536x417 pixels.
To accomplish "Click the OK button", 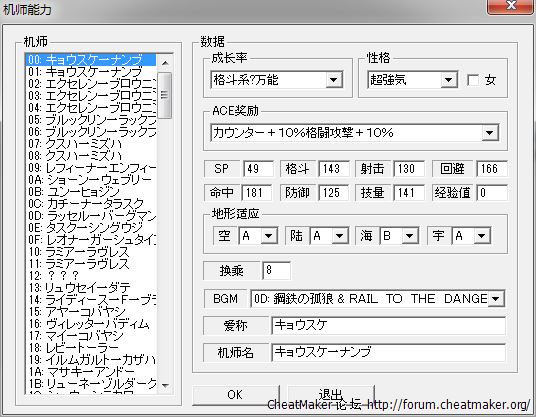I will click(236, 395).
